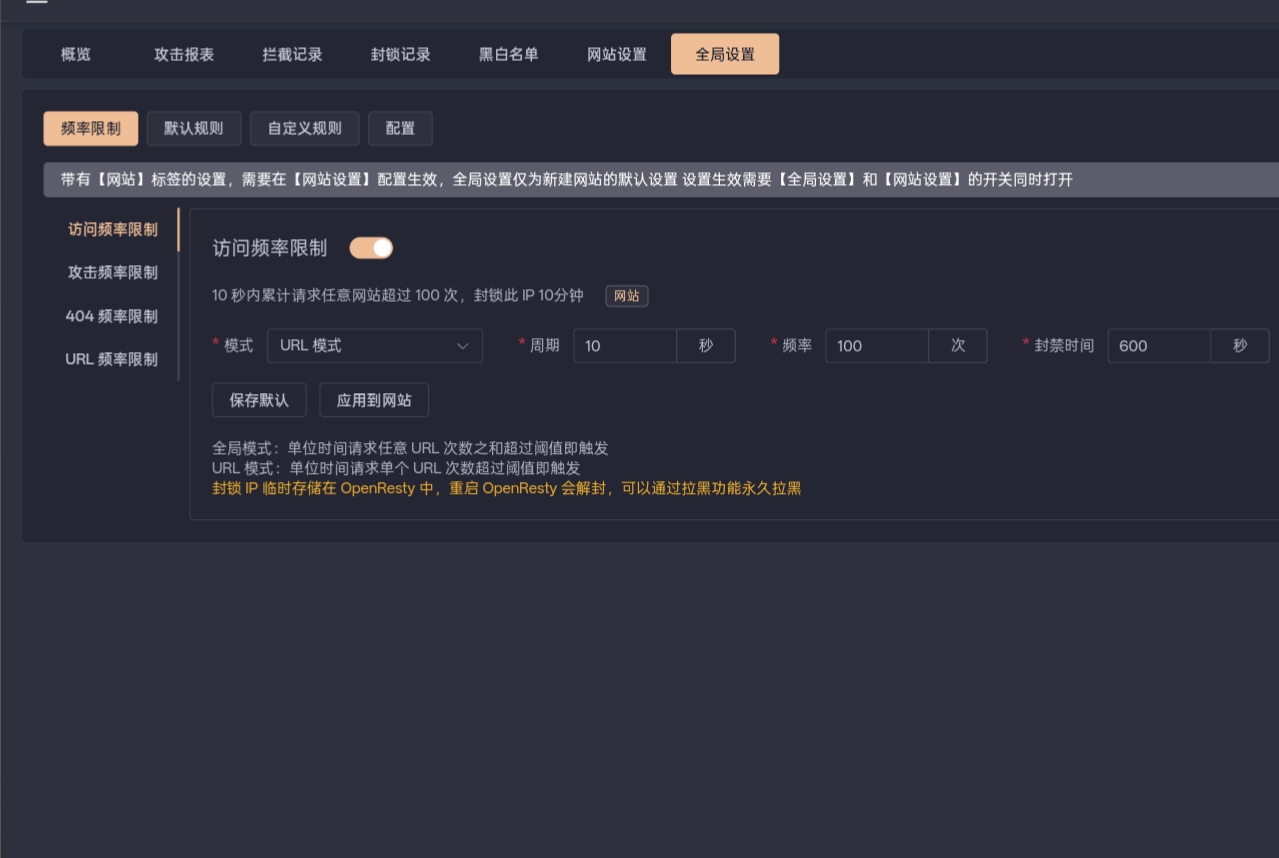View the 封锁记录 tab

point(400,55)
